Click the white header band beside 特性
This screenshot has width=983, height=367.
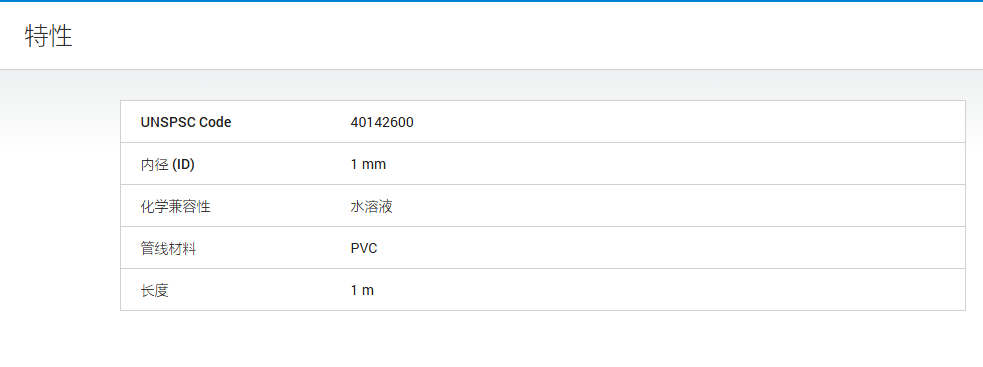(x=527, y=36)
